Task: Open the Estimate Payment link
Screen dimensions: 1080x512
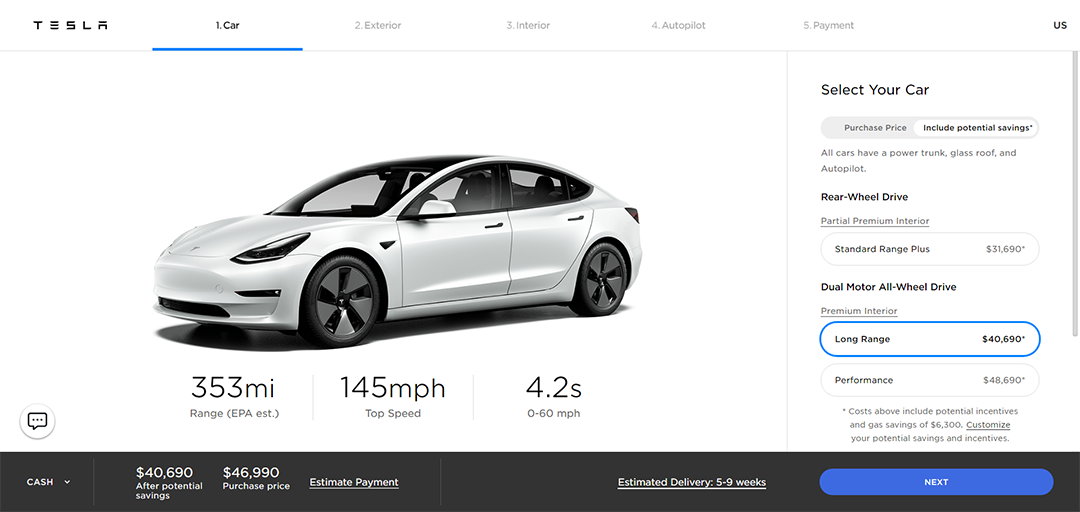Action: pyautogui.click(x=354, y=482)
